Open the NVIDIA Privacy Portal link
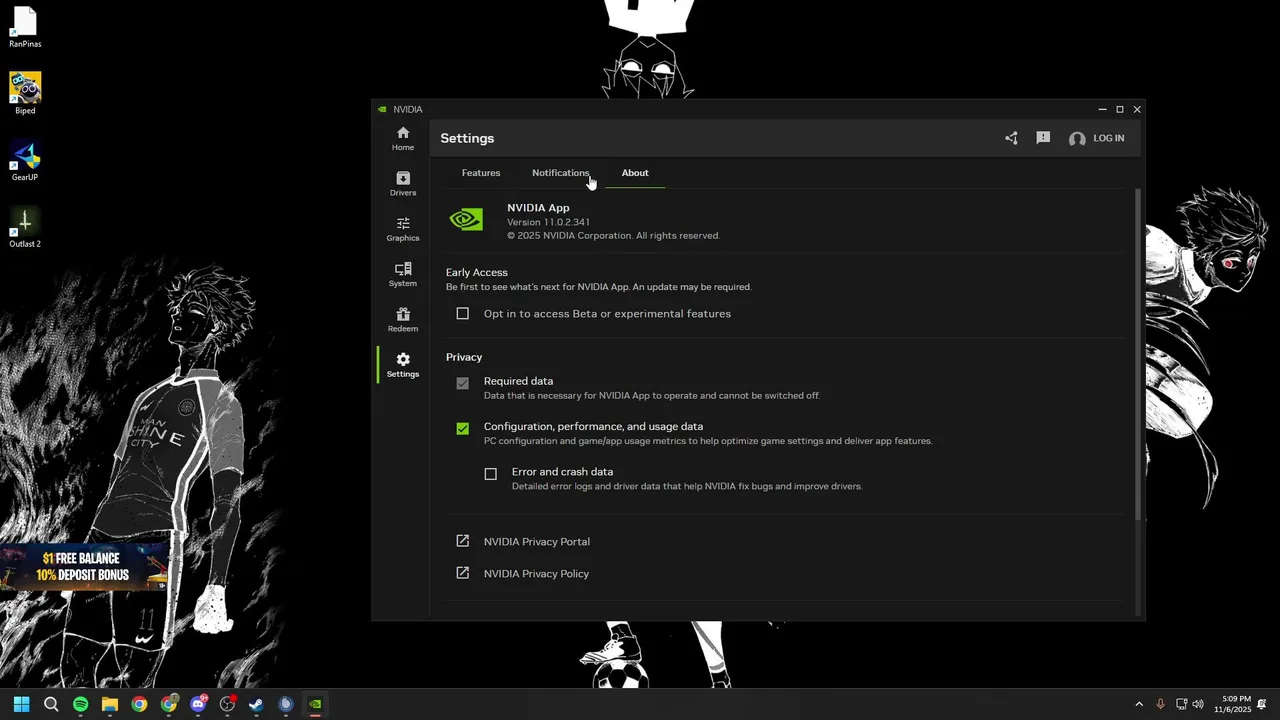This screenshot has width=1280, height=720. [x=537, y=542]
